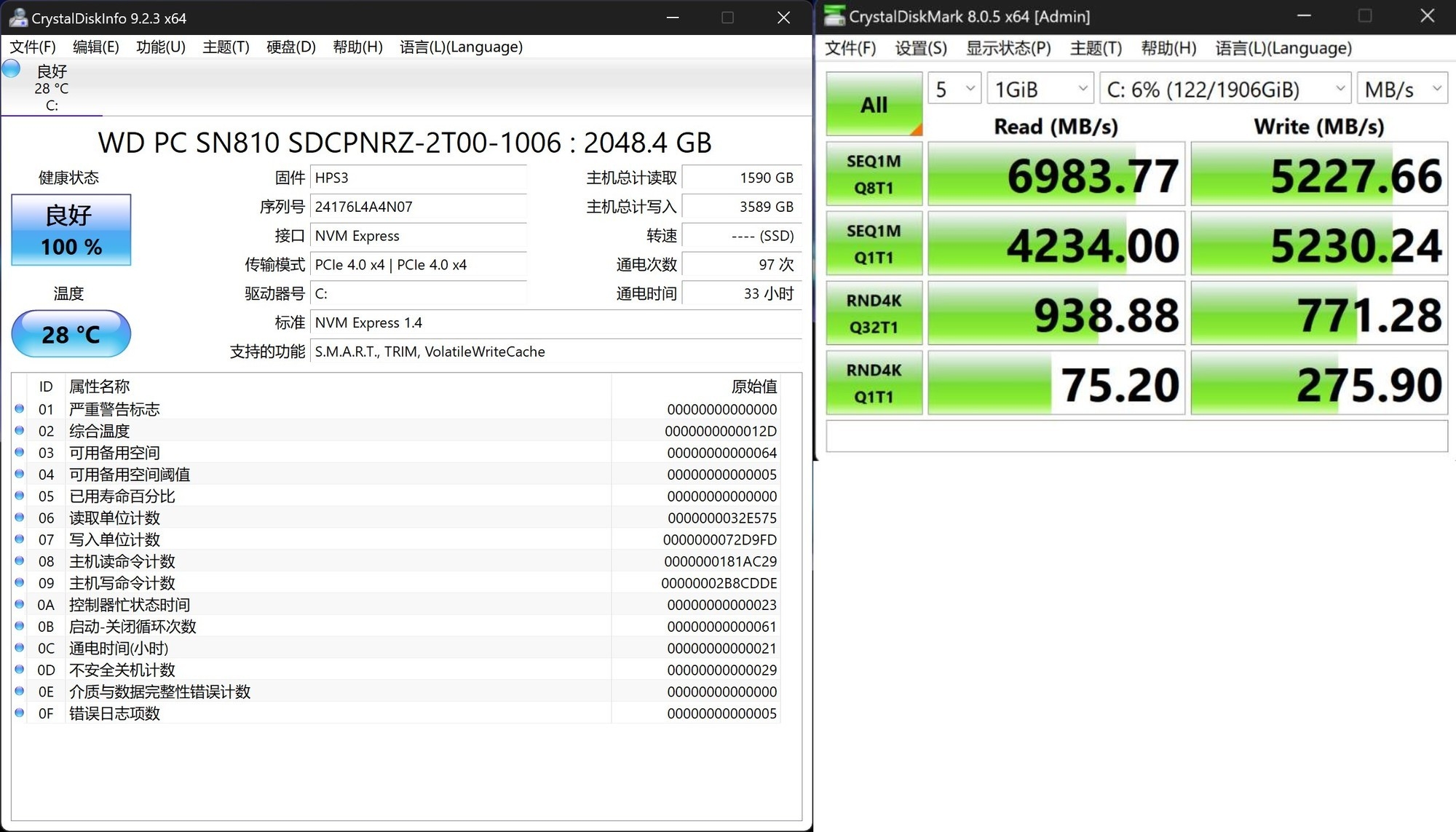Viewport: 1456px width, 832px height.
Task: Start the SEQ1M Q1T1 test
Action: (x=874, y=244)
